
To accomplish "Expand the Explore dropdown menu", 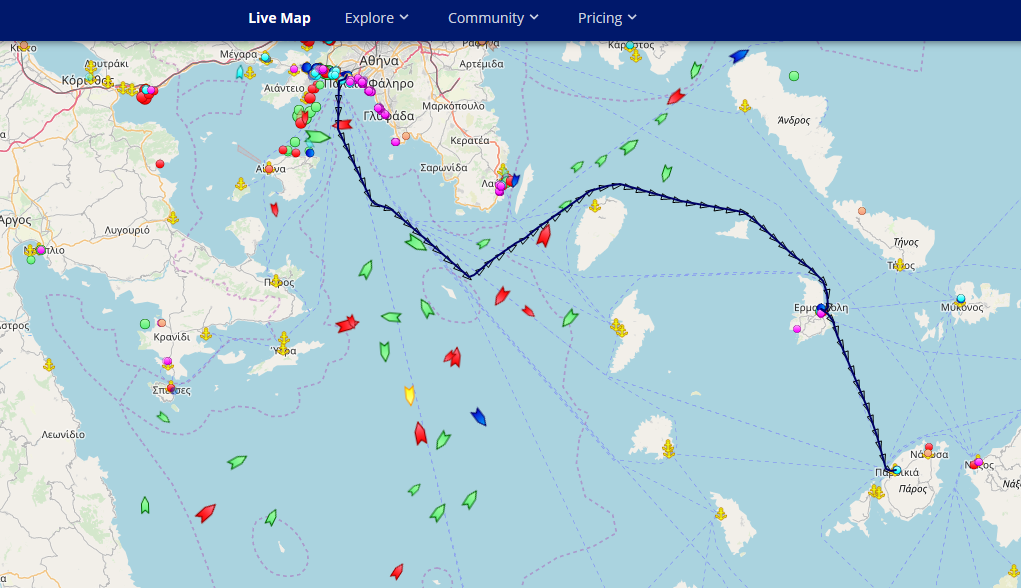I will (376, 18).
